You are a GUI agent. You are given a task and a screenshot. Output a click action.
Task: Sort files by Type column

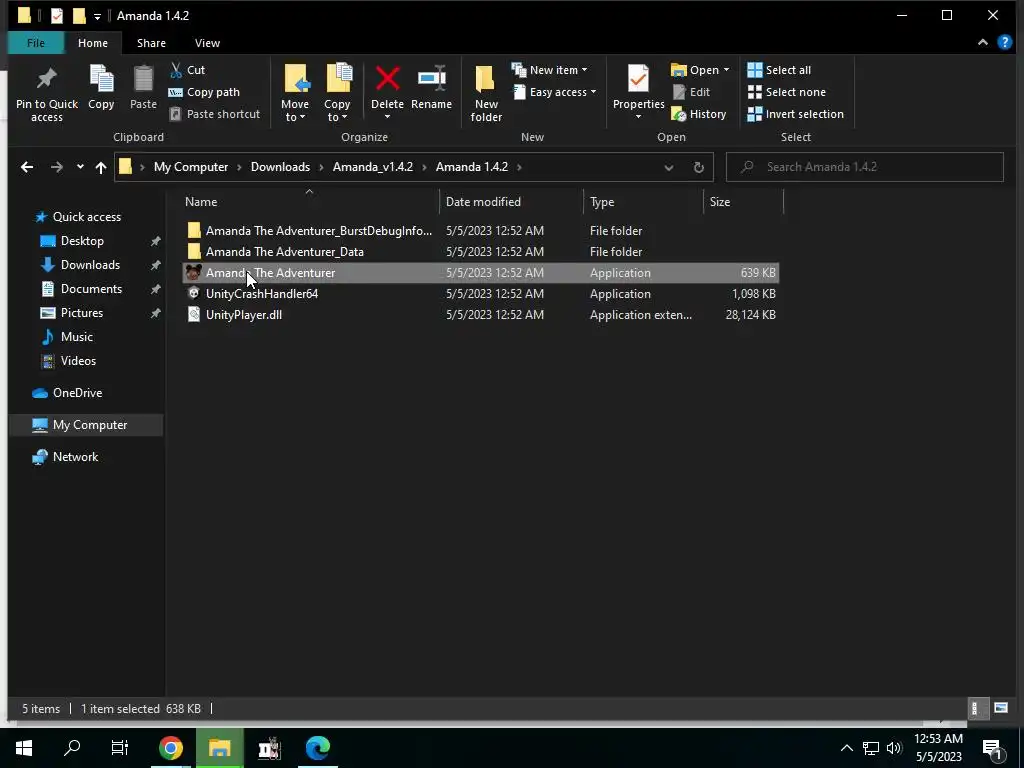643,202
